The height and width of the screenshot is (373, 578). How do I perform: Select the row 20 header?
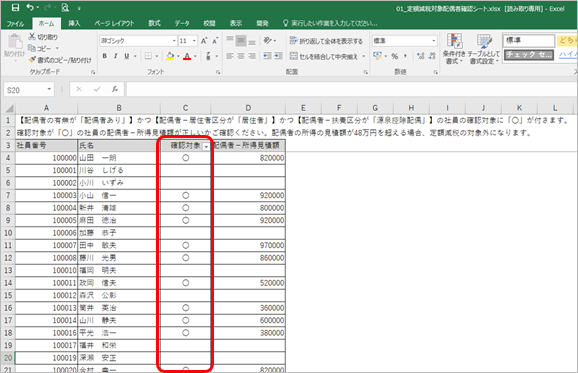(8, 358)
